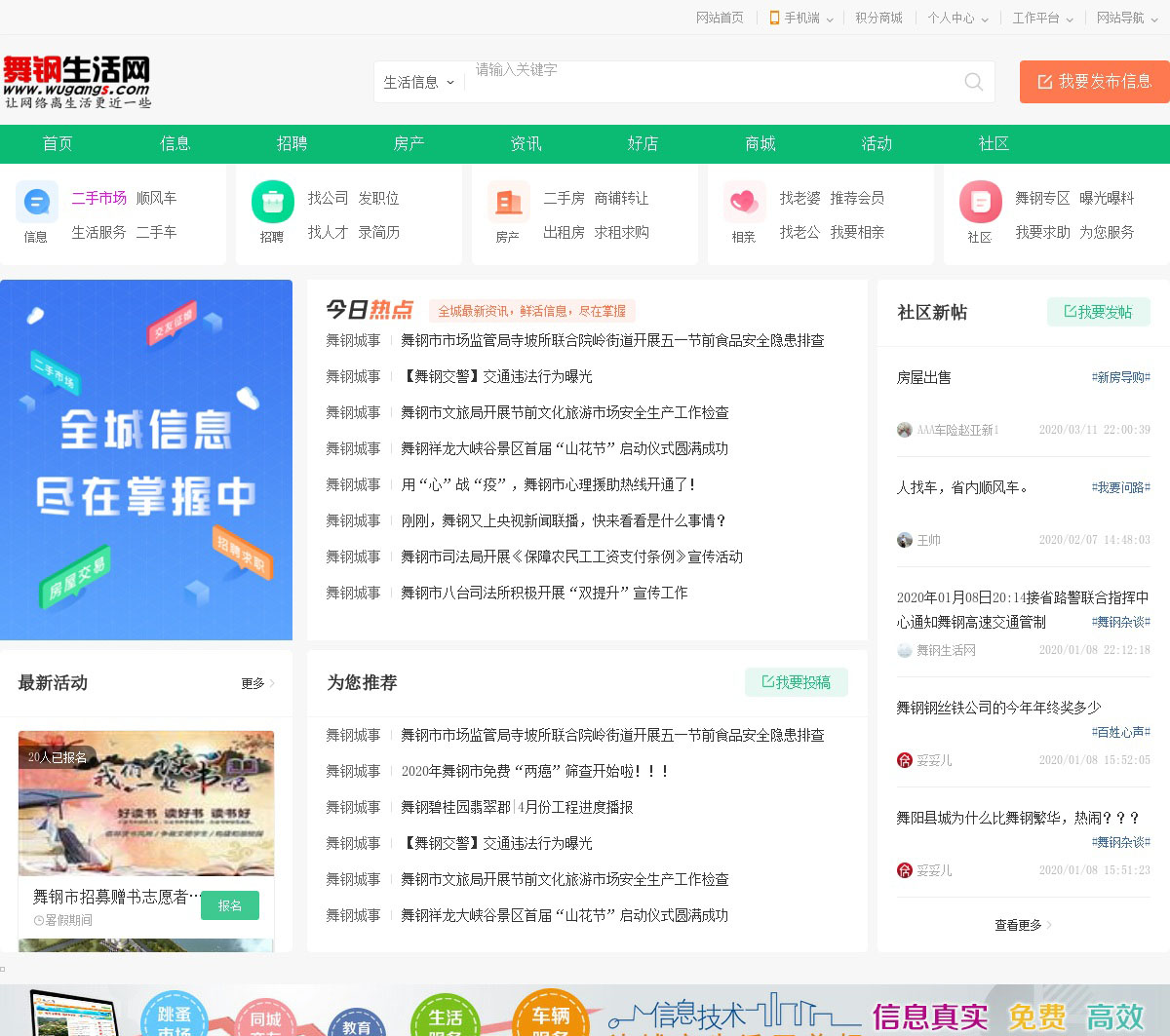Click 王帅's user avatar
Screen dimensions: 1170x1036
pyautogui.click(x=905, y=540)
